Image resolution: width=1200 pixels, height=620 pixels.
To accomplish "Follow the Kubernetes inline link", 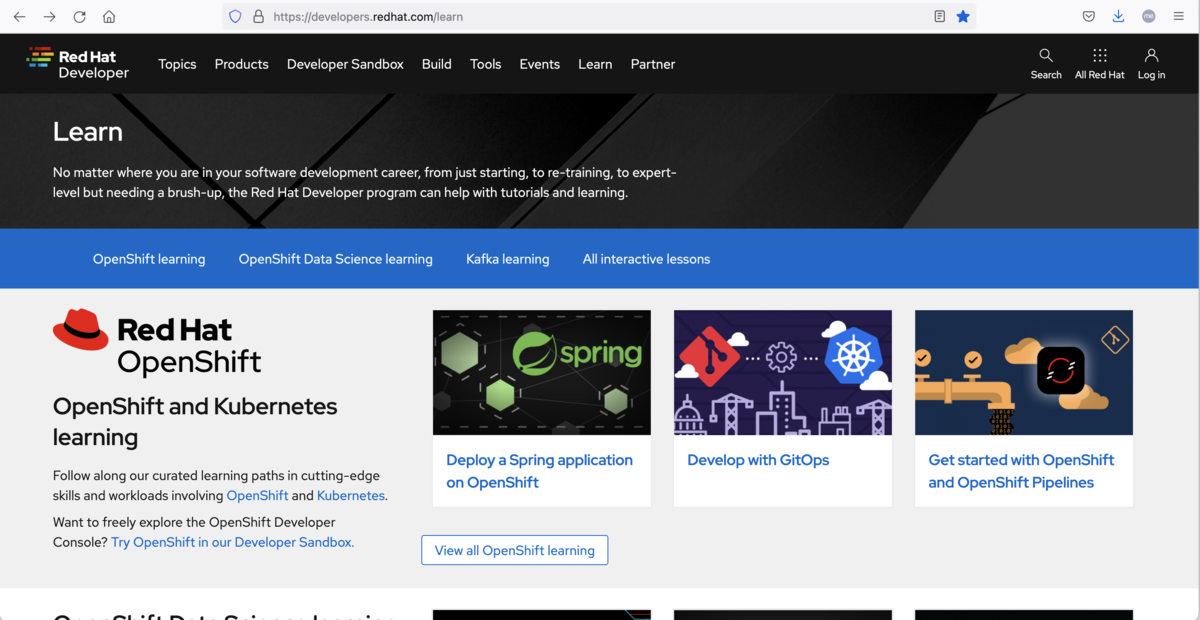I will coord(351,495).
